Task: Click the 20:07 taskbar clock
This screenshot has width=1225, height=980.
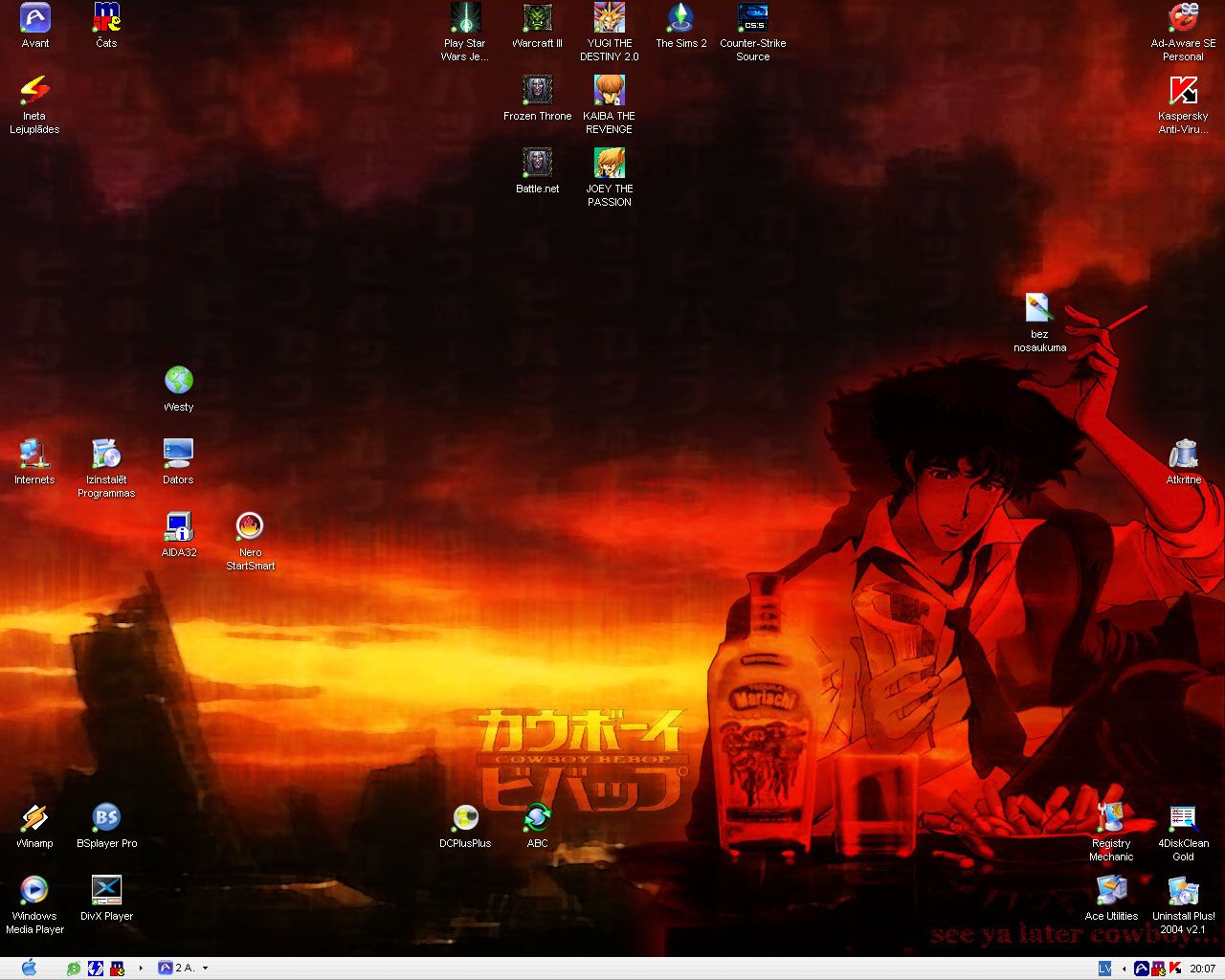Action: click(x=1203, y=969)
